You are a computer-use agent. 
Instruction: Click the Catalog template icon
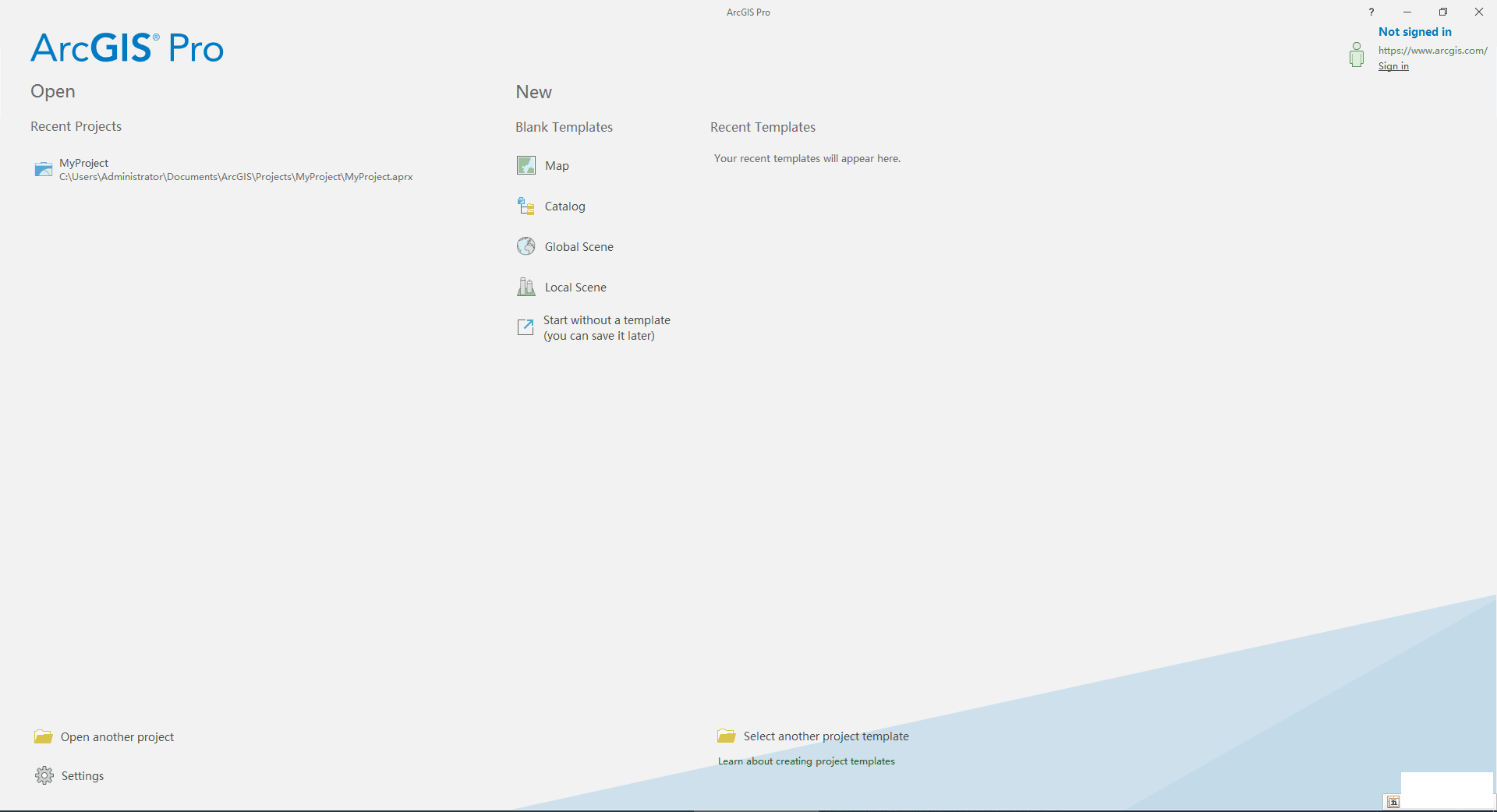[526, 206]
